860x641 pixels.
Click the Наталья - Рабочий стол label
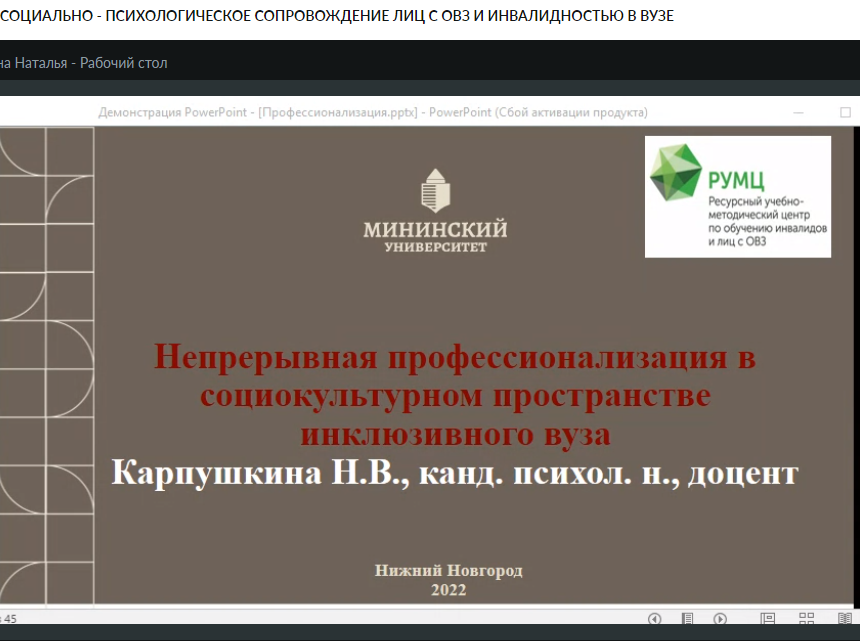coord(84,63)
